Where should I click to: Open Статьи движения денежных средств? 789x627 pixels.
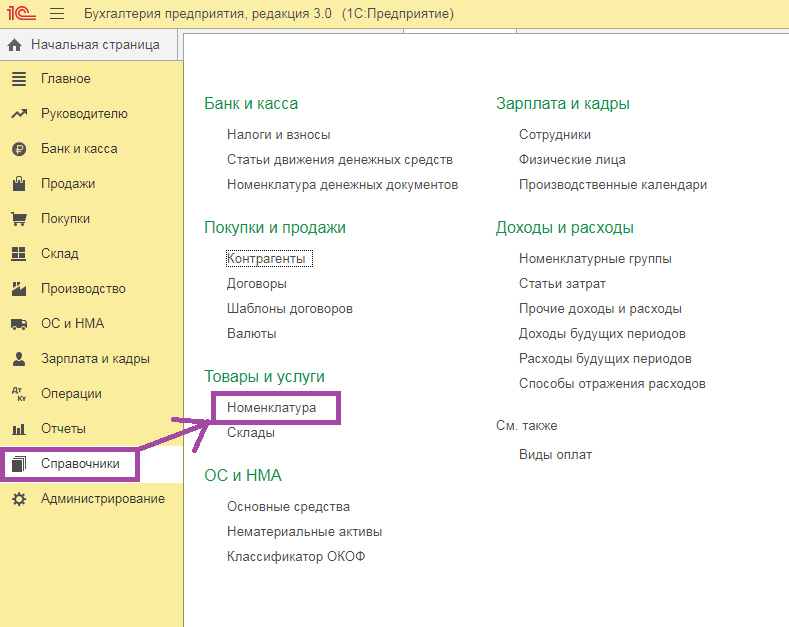tap(340, 160)
